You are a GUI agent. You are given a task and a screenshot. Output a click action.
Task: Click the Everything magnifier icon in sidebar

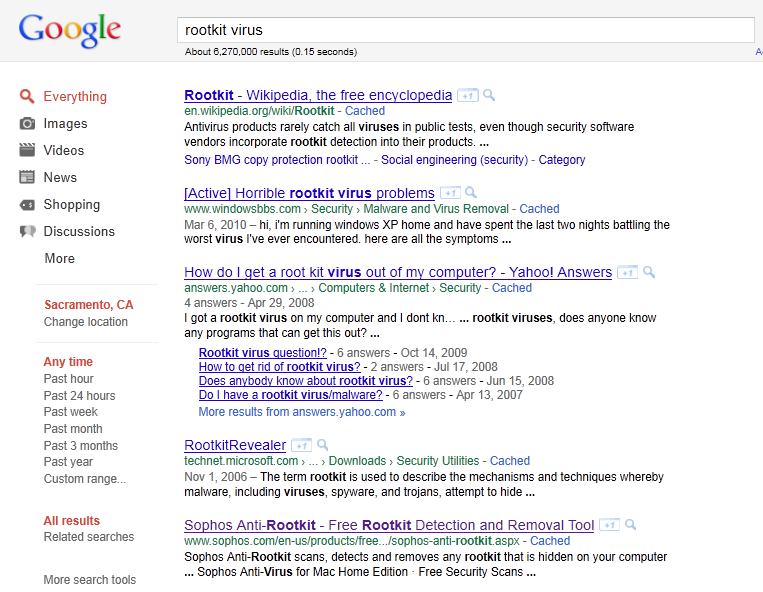[27, 96]
